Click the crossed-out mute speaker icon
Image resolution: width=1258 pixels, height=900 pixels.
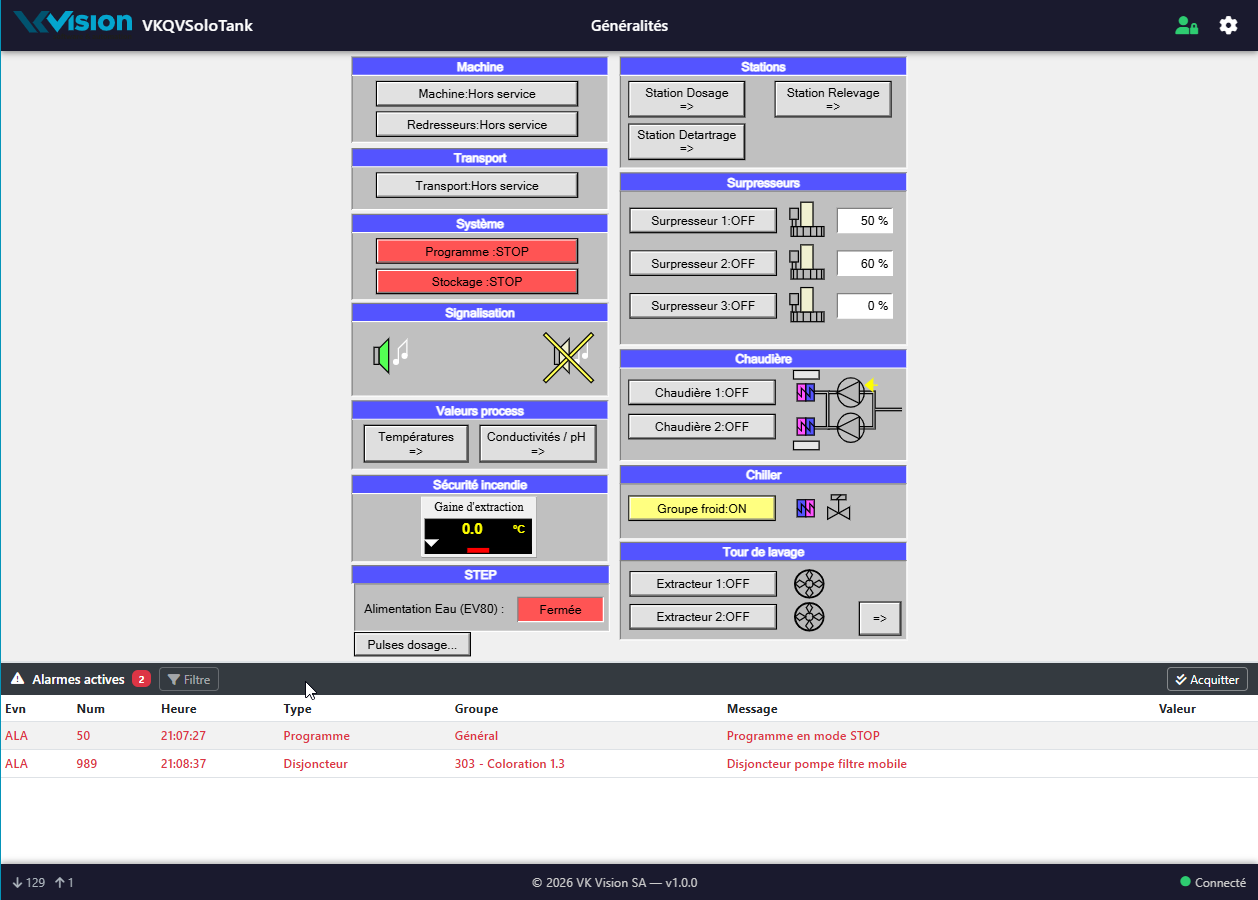(x=568, y=357)
